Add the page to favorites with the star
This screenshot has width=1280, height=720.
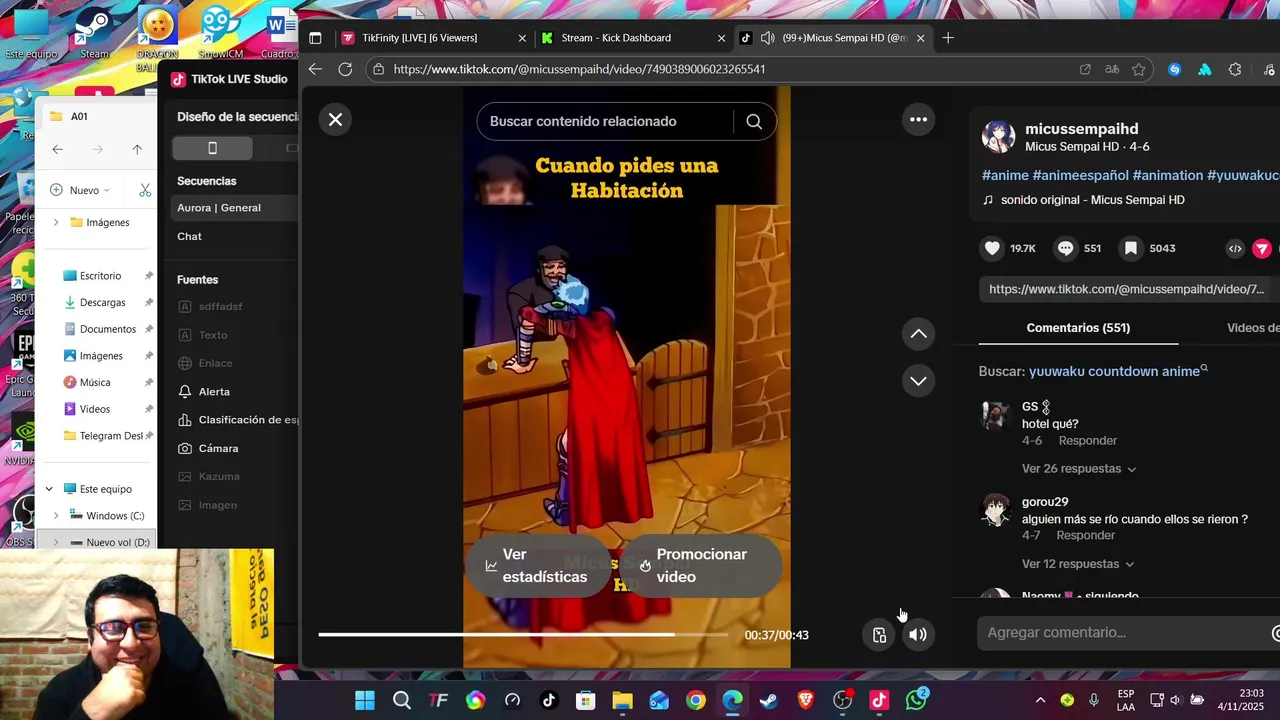(x=1138, y=69)
